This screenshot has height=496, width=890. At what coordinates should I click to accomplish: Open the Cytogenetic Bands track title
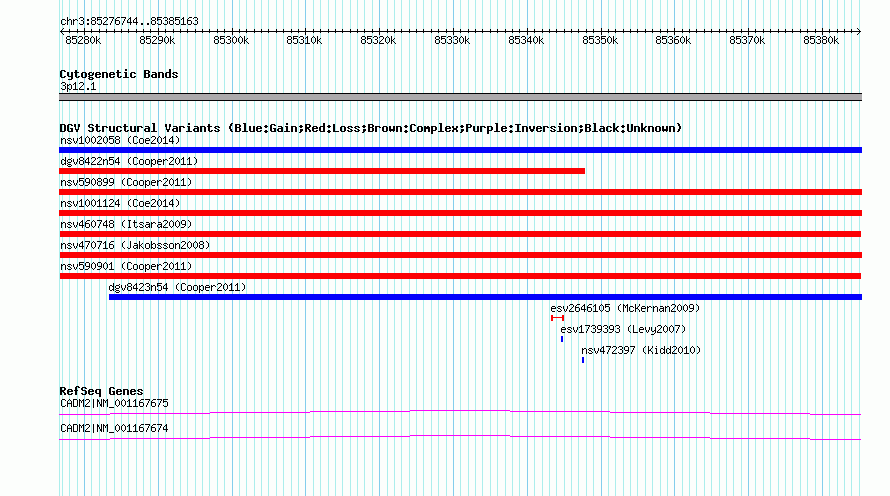click(119, 74)
